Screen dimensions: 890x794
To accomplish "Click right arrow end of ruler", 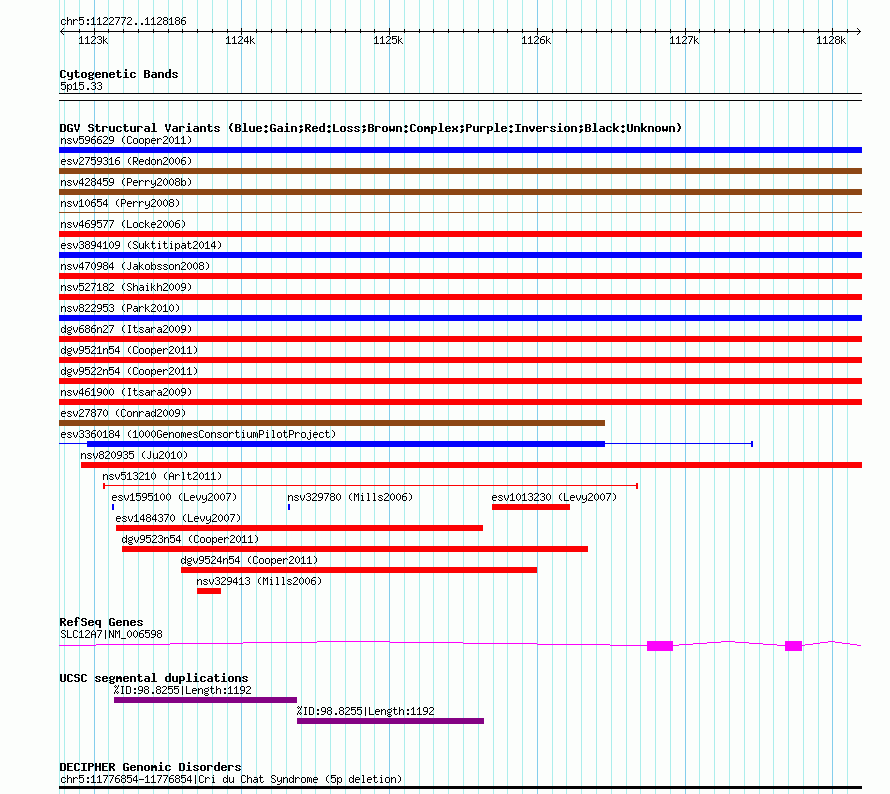I will 859,32.
